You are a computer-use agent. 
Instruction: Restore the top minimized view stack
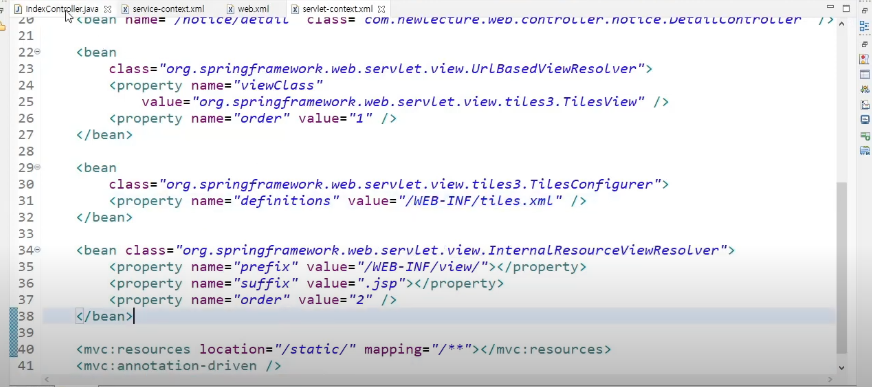coord(865,10)
